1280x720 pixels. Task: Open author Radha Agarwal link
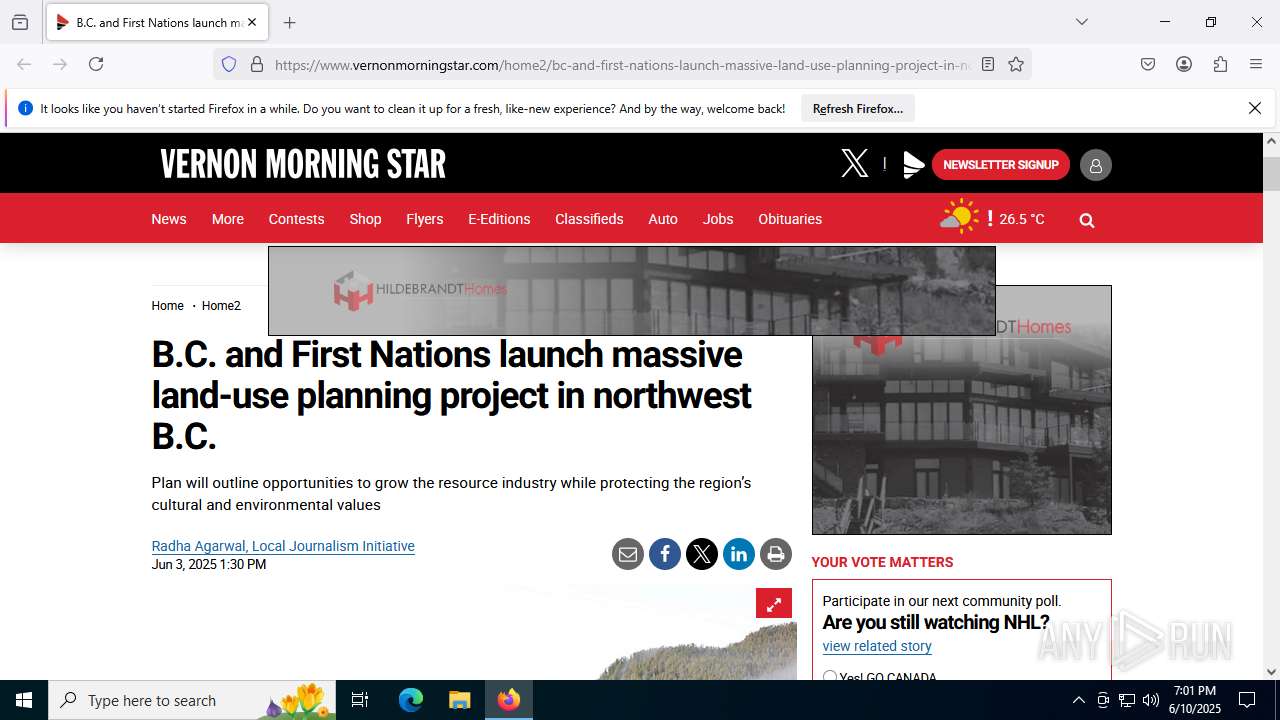coord(283,546)
